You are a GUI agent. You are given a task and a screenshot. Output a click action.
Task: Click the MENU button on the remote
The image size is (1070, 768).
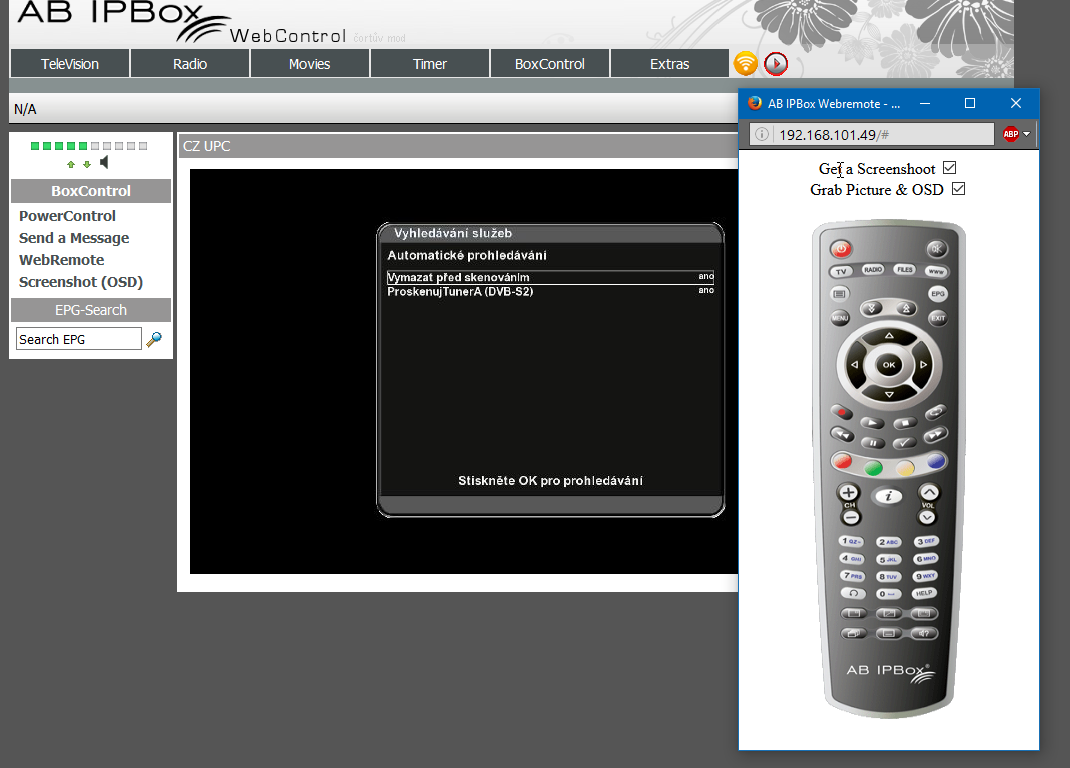tap(840, 318)
